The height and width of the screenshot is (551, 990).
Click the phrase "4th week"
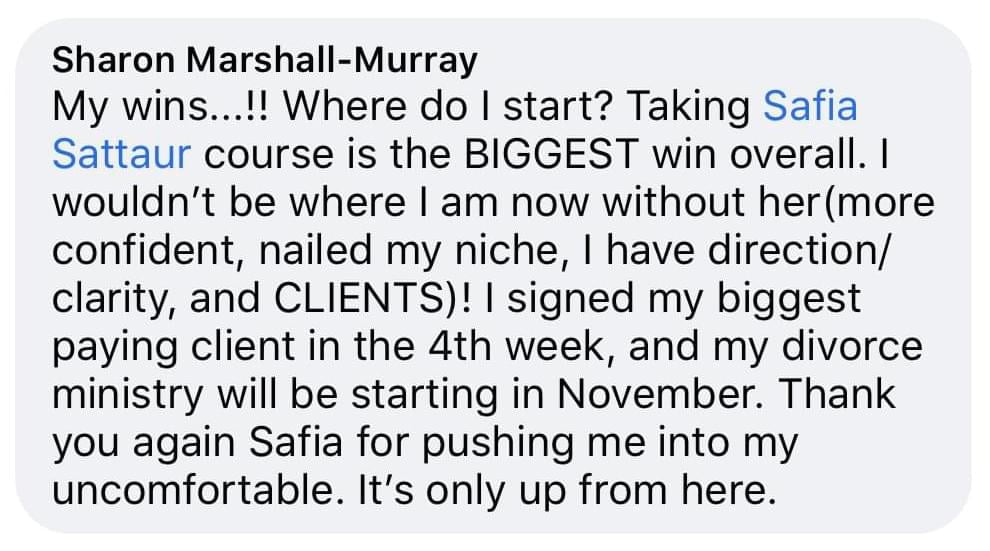(469, 346)
